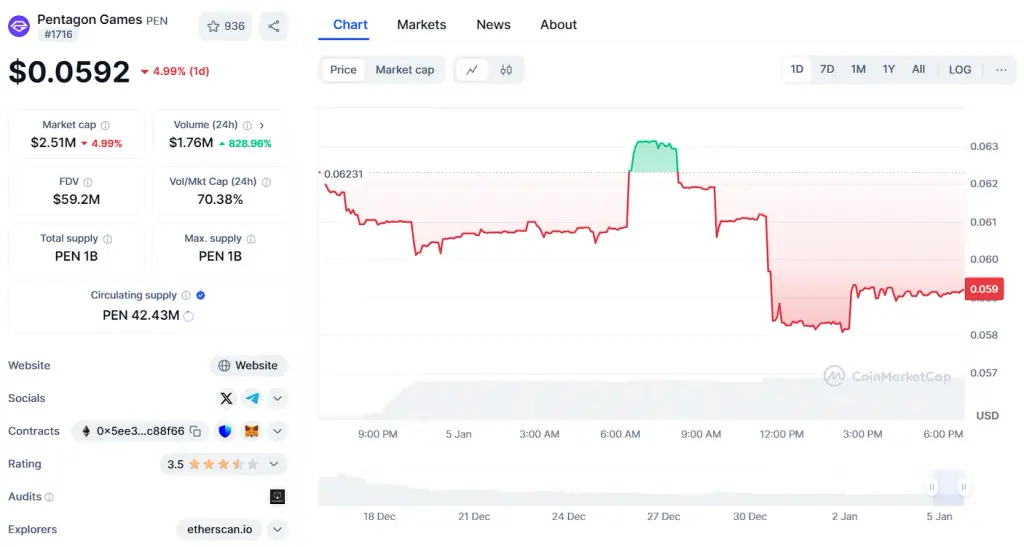
Task: Set chart range to 1M
Action: (x=858, y=69)
